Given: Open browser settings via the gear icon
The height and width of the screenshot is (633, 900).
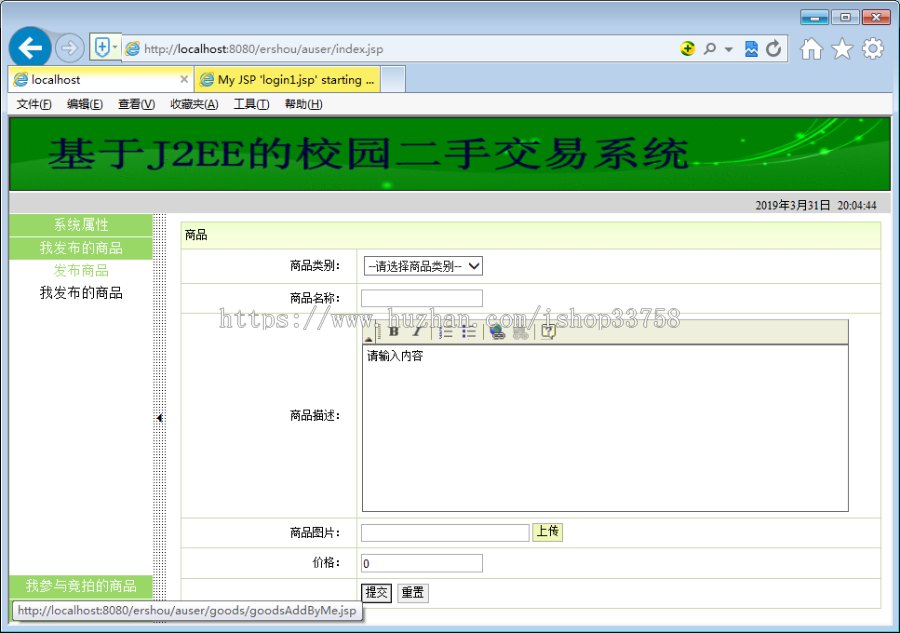Looking at the screenshot, I should (x=872, y=48).
